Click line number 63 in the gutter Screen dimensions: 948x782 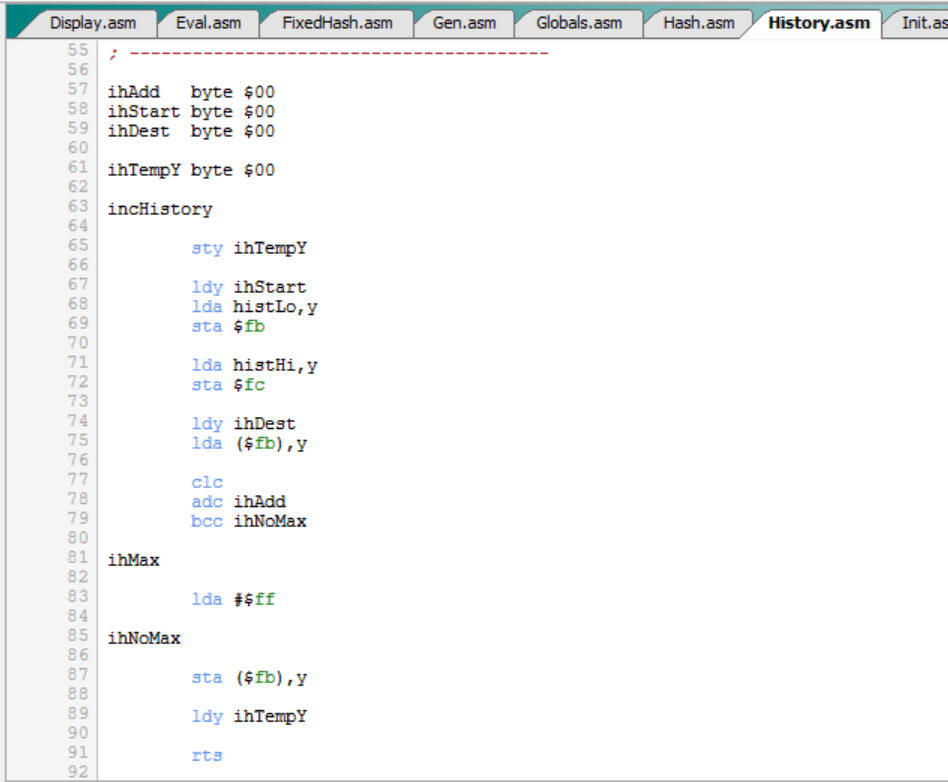pyautogui.click(x=78, y=207)
